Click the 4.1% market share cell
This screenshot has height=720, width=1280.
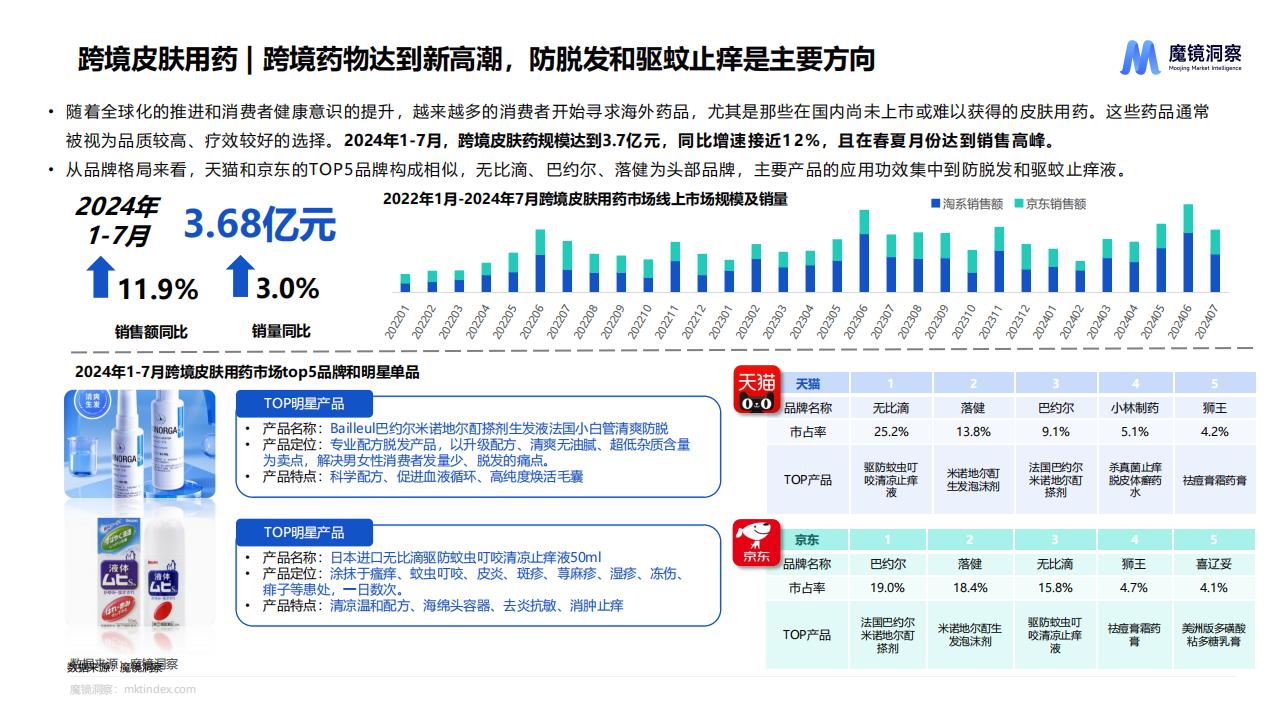coord(1212,588)
